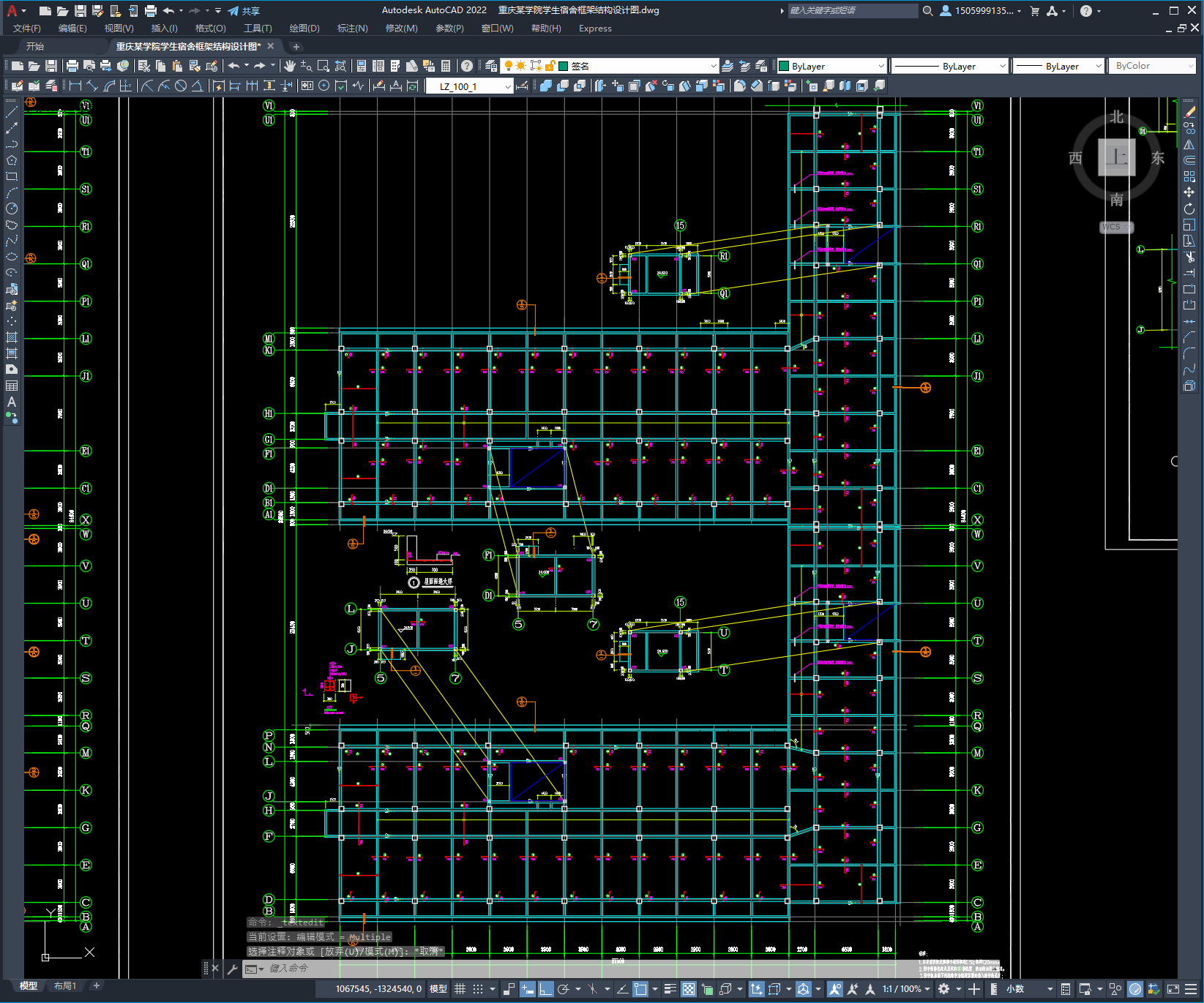This screenshot has width=1204, height=1003.
Task: Click the Center Mark dimension icon
Action: click(324, 86)
